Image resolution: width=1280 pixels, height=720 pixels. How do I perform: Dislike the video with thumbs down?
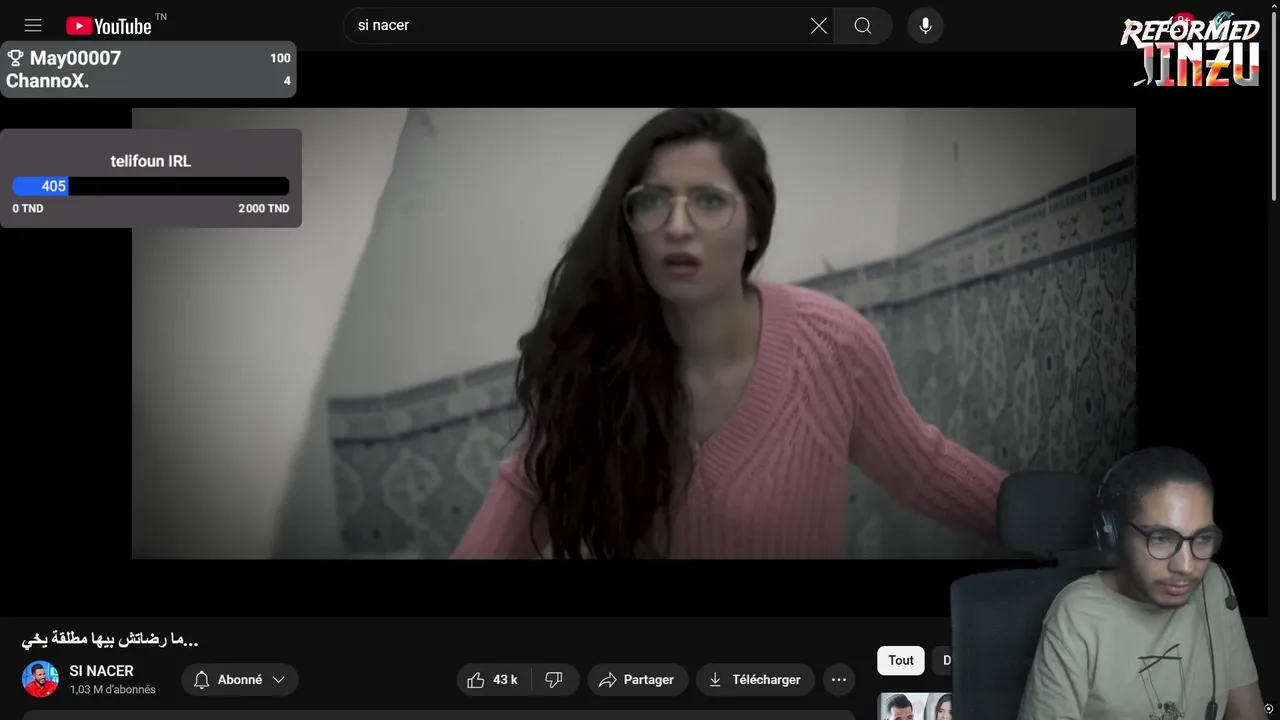(554, 680)
